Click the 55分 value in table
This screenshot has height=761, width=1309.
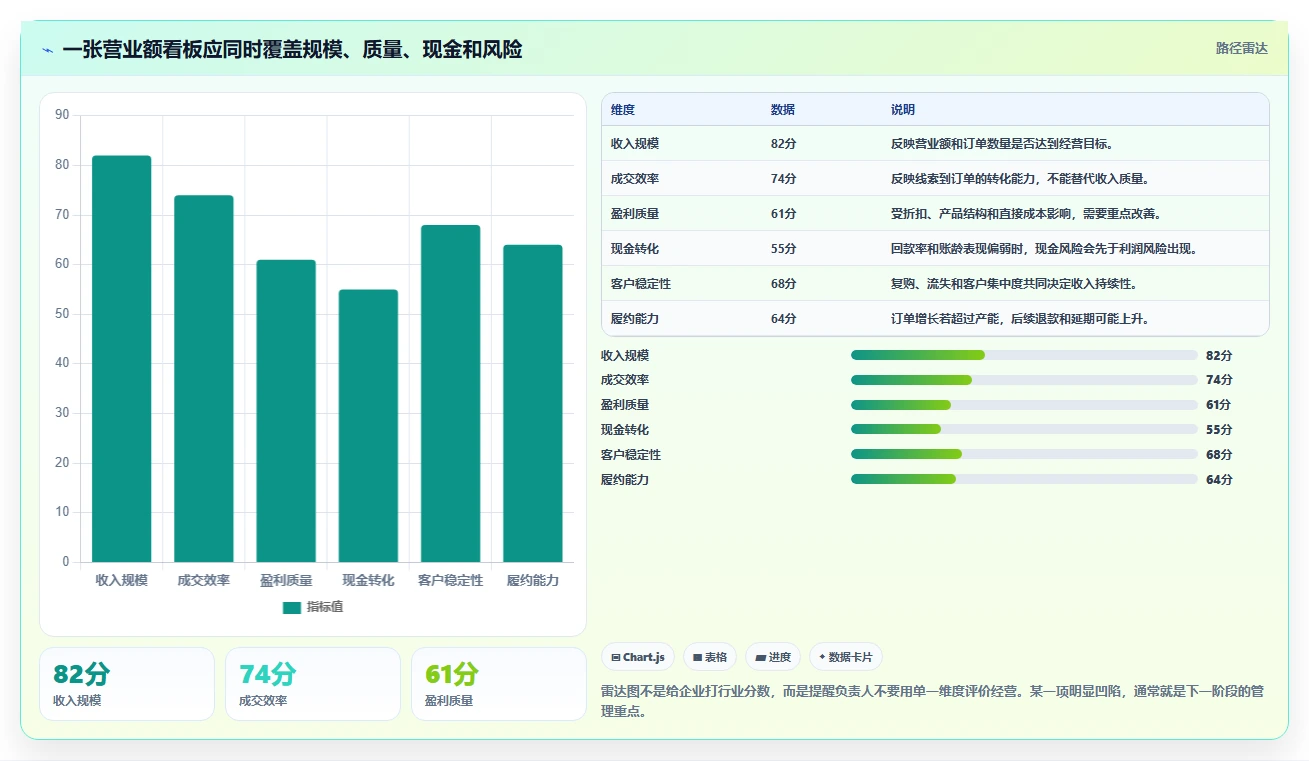(784, 249)
